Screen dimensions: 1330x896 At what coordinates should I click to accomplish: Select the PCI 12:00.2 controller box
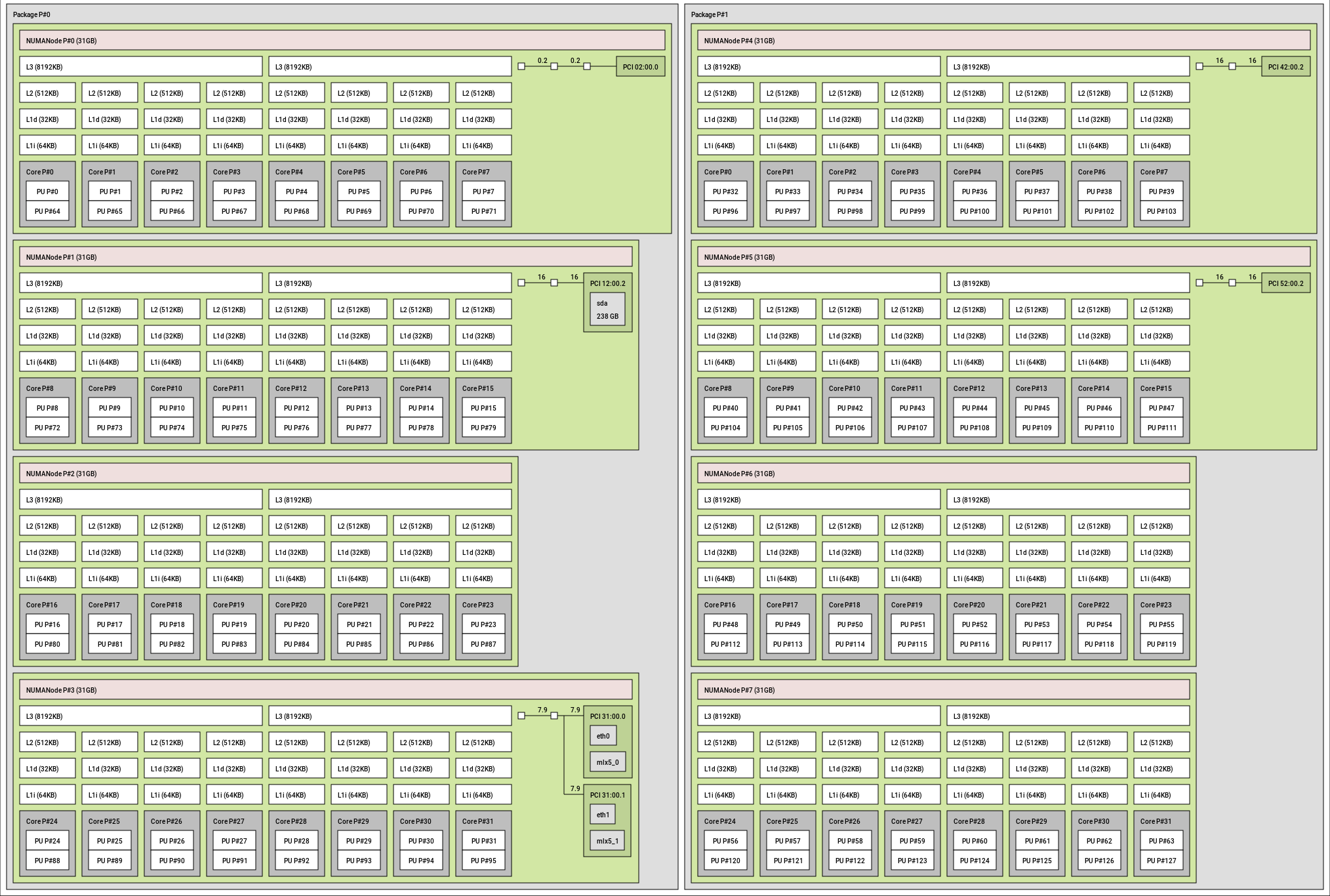607,283
